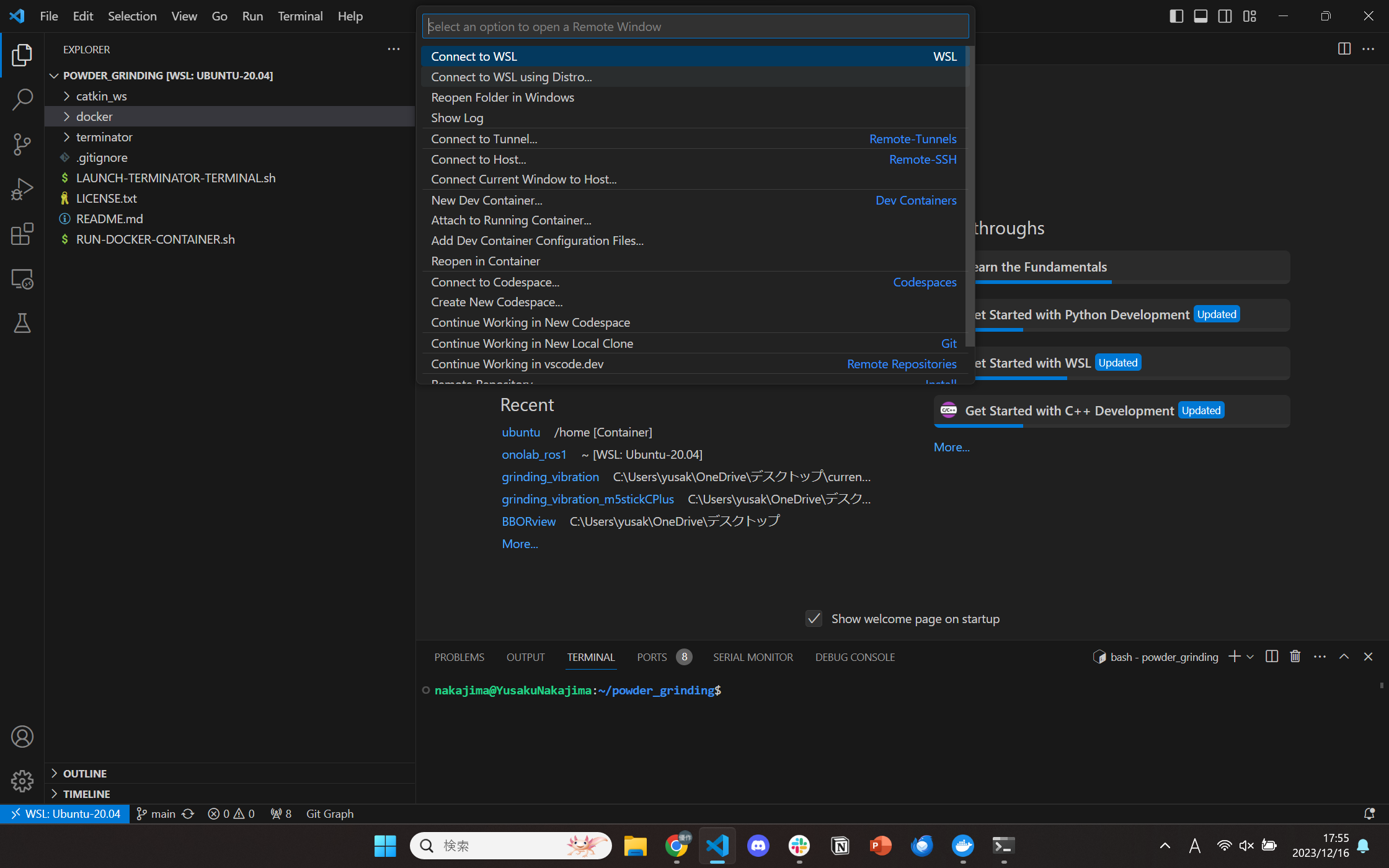Viewport: 1389px width, 868px height.
Task: Toggle the primary sidebar visibility icon
Action: tap(1176, 16)
